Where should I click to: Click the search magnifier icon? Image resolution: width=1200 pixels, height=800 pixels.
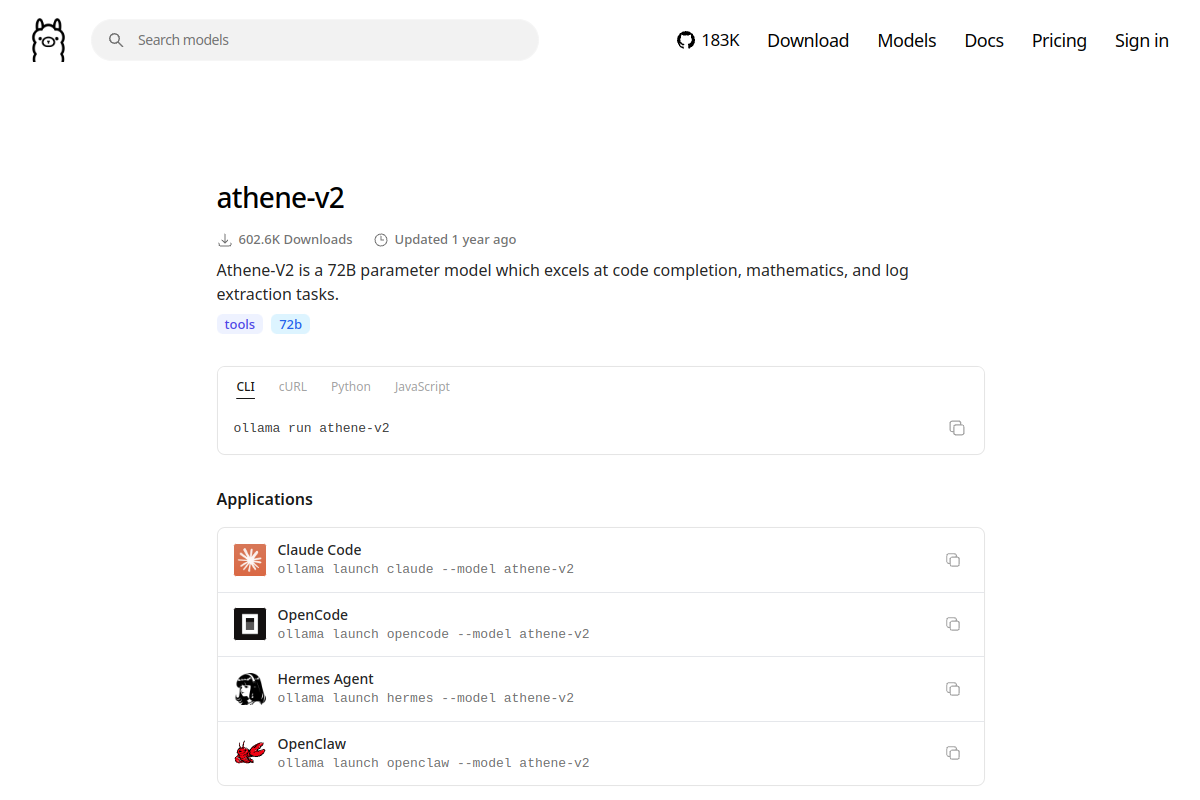[116, 40]
